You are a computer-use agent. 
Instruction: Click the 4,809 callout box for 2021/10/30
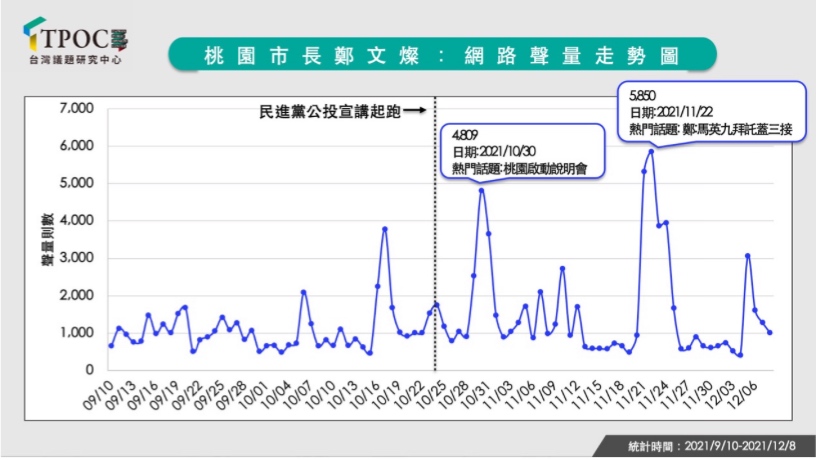click(x=524, y=152)
